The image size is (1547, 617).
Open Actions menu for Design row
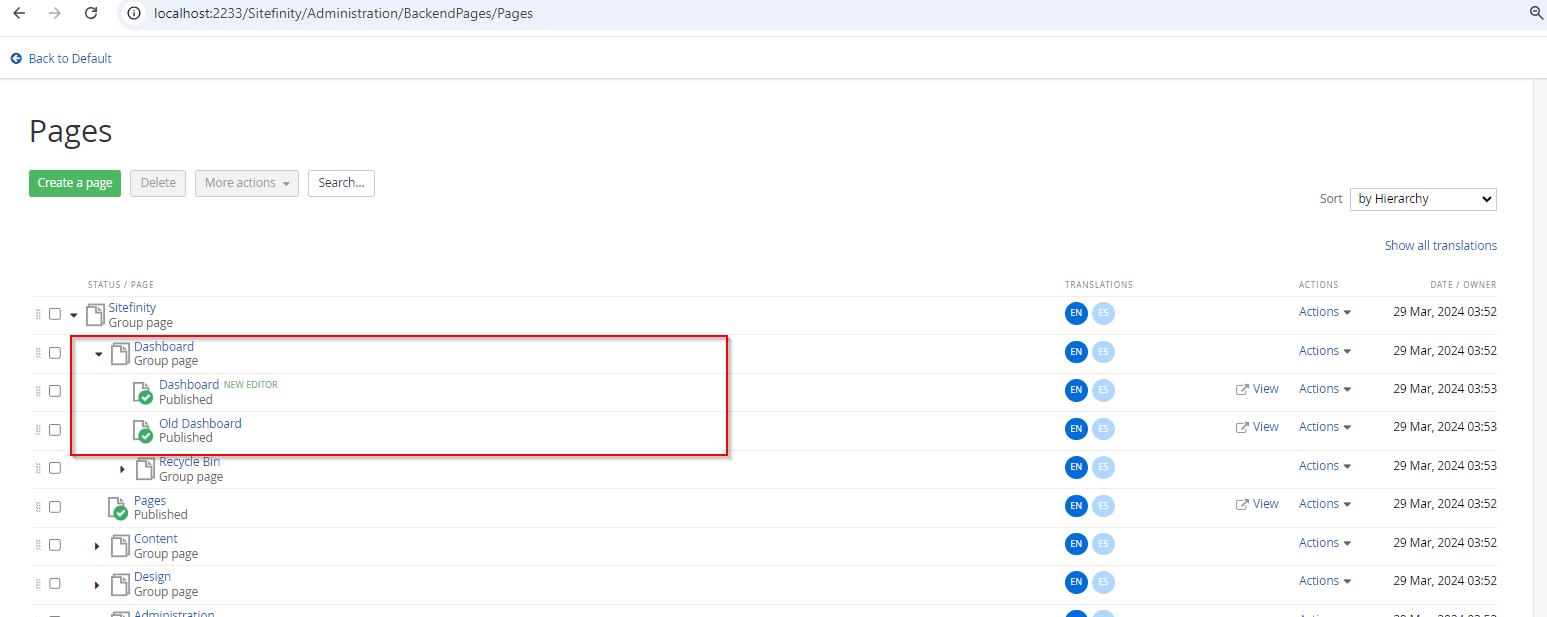[1325, 581]
